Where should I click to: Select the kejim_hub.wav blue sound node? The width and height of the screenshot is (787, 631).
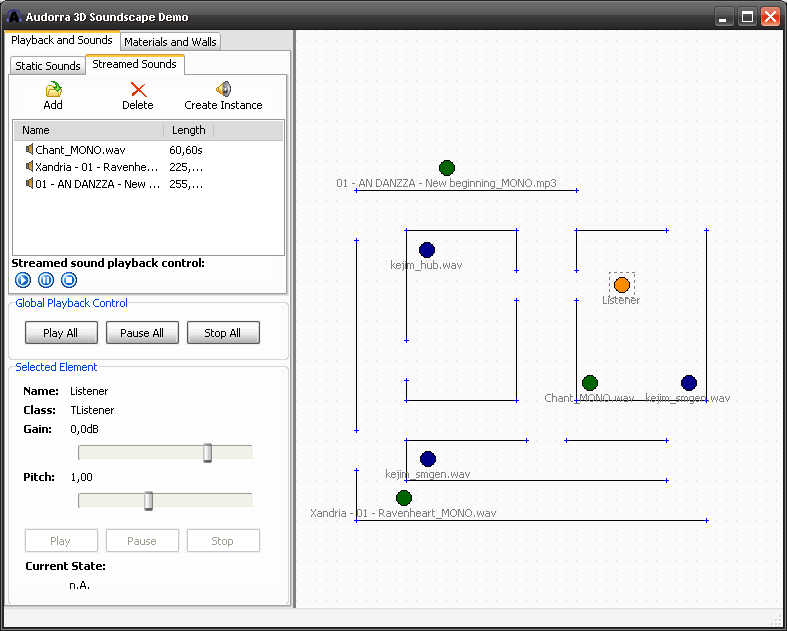427,250
